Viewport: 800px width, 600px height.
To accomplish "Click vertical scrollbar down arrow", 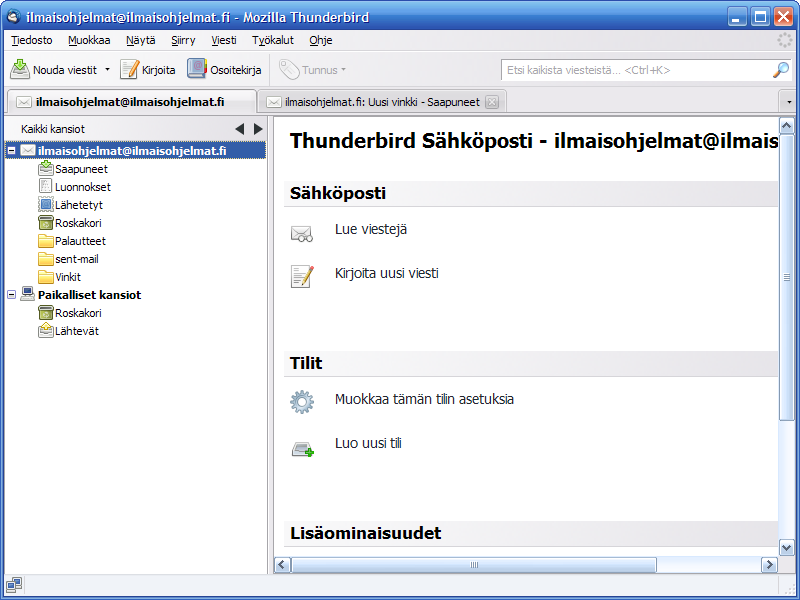I will click(x=786, y=547).
